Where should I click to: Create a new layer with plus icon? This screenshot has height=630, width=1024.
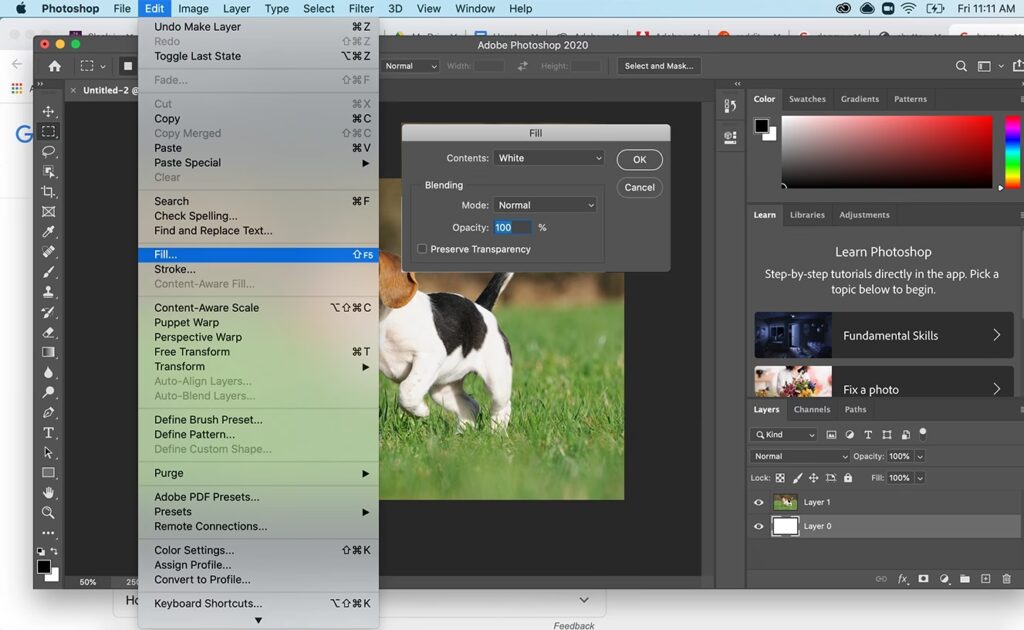click(985, 579)
